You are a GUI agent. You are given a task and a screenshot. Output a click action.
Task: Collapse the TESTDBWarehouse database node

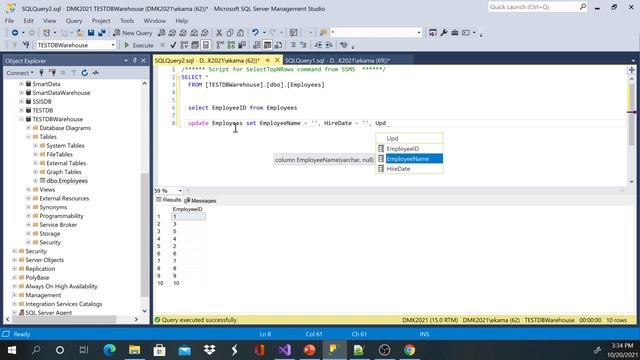tap(21, 119)
